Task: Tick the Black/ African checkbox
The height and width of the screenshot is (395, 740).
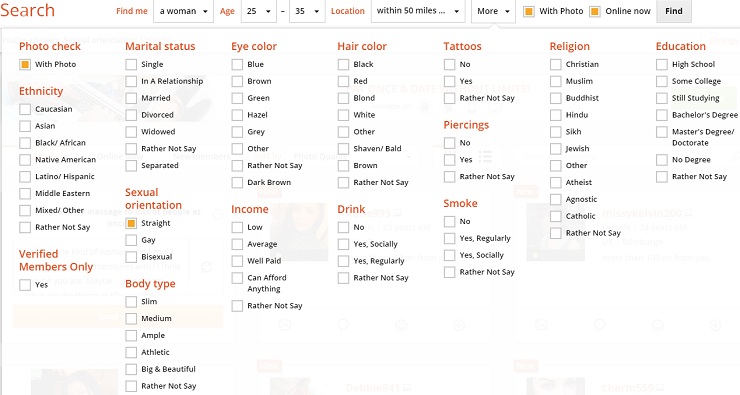Action: 25,143
